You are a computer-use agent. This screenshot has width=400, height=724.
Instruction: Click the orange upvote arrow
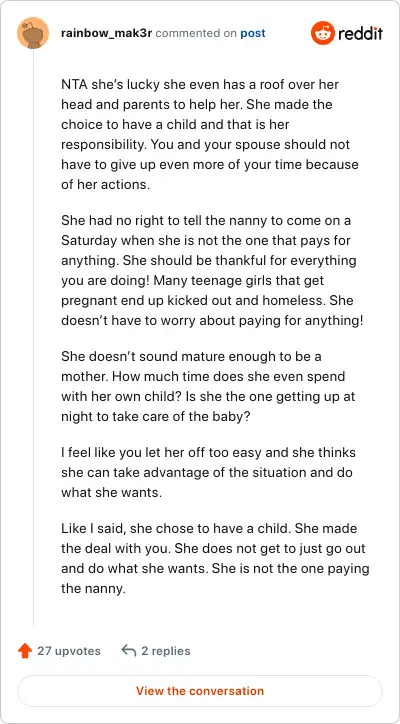[x=24, y=651]
